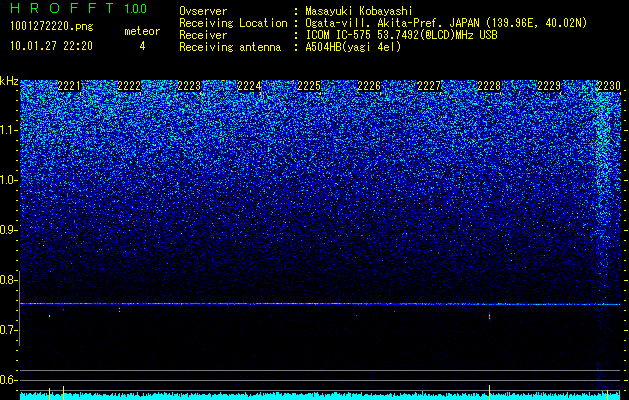
Task: Click the 2221 time marker
Action: click(x=69, y=86)
